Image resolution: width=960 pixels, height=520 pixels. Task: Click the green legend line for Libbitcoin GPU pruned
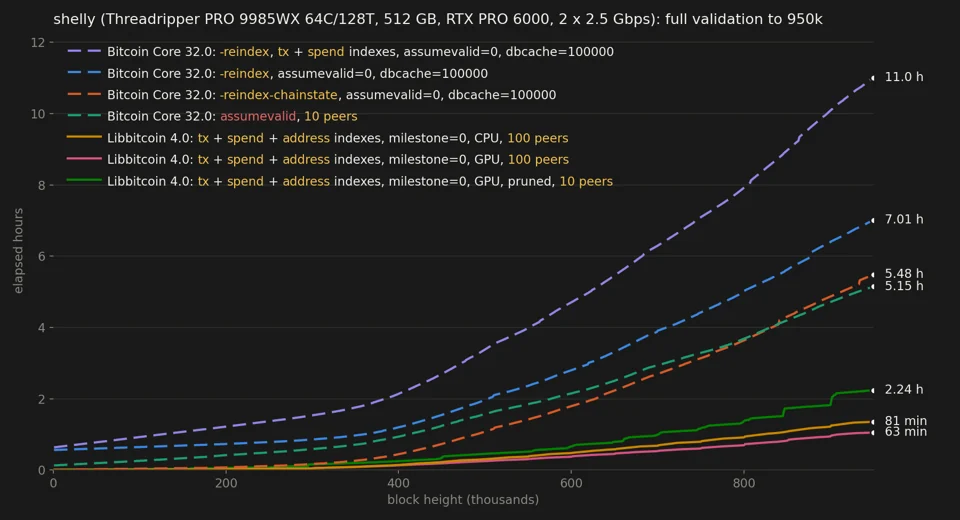point(84,180)
